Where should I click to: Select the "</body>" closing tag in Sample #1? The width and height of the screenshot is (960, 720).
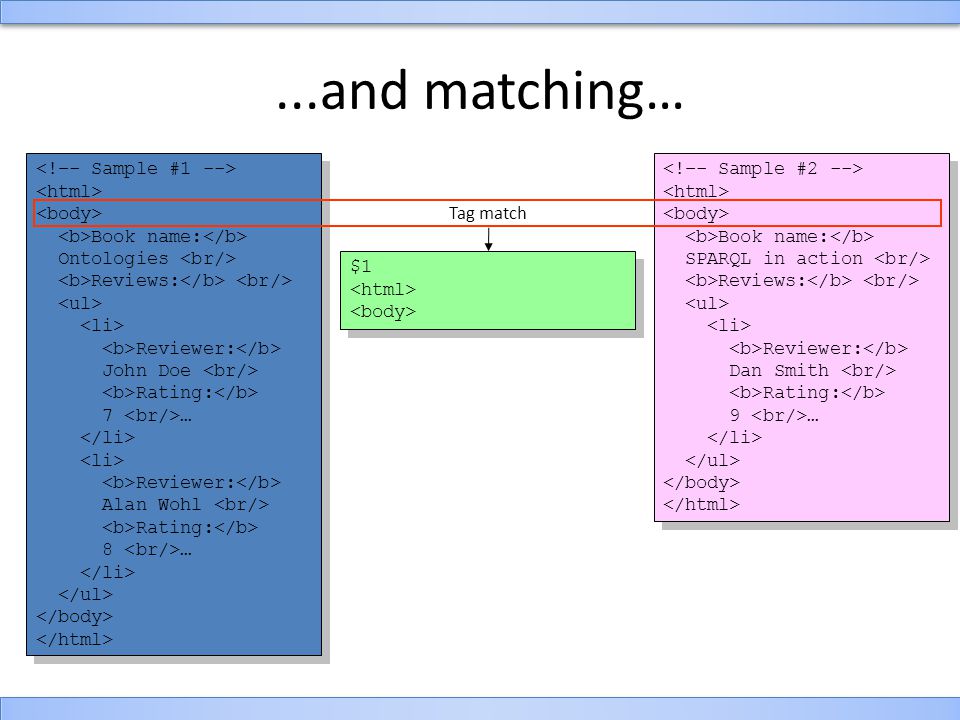point(74,617)
